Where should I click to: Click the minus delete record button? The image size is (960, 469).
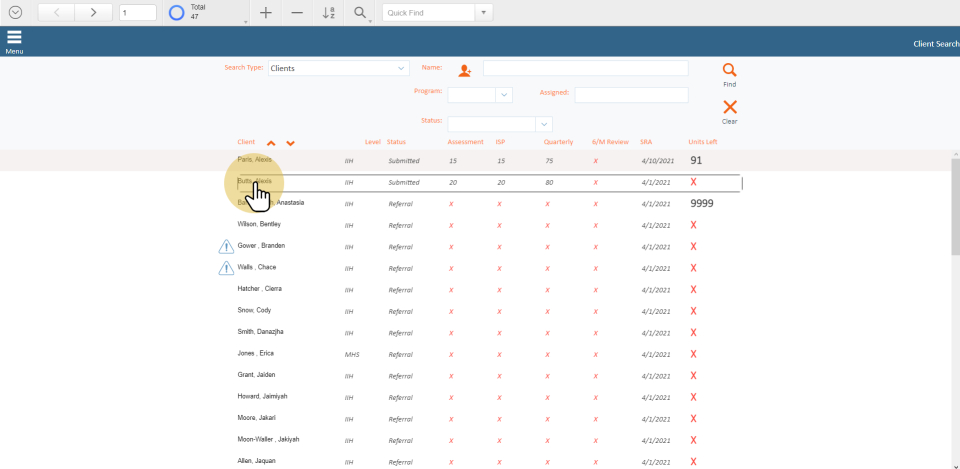tap(297, 13)
